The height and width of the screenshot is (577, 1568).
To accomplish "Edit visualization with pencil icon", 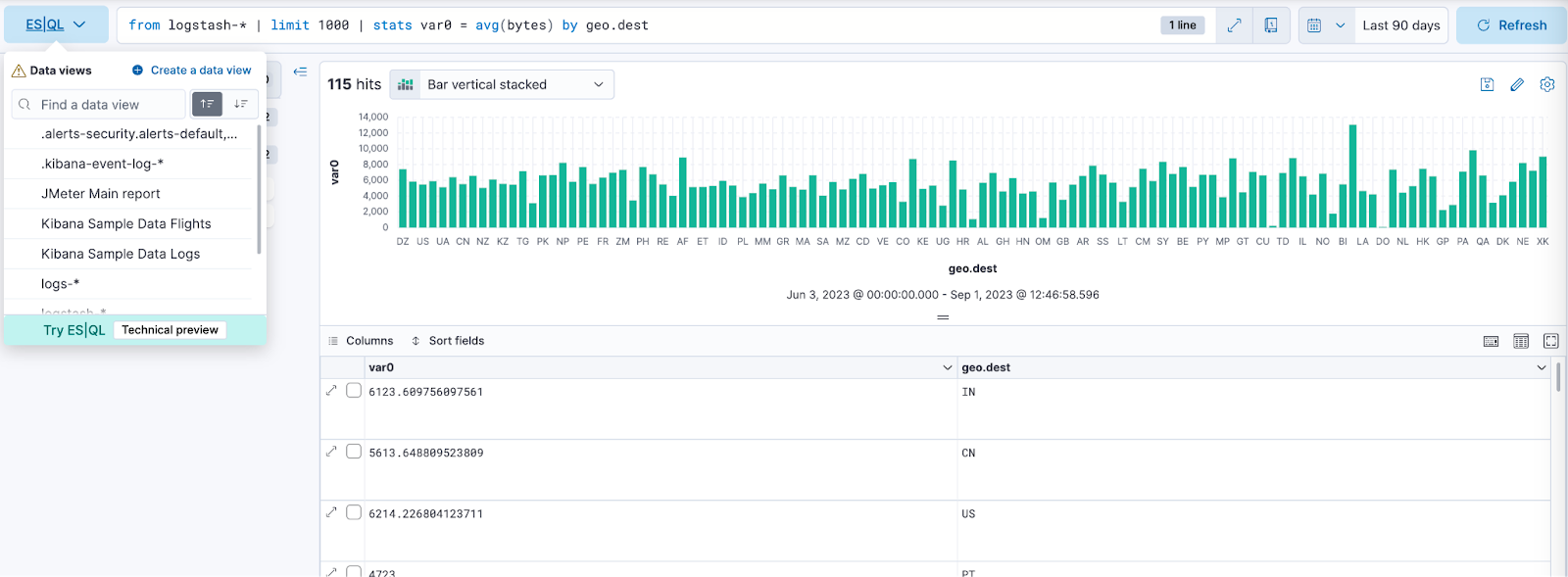I will [x=1517, y=85].
